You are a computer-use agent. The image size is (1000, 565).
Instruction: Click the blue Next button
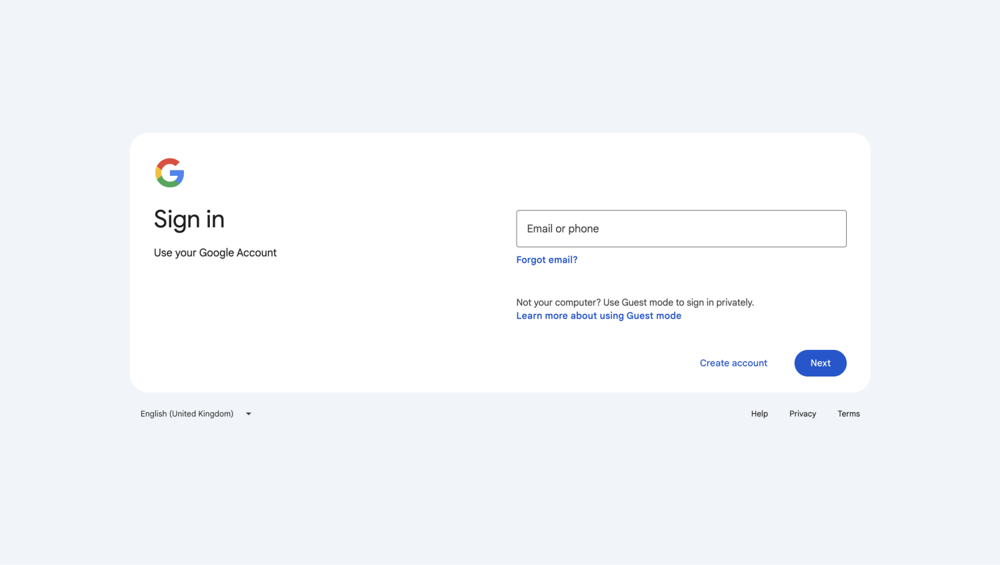820,363
